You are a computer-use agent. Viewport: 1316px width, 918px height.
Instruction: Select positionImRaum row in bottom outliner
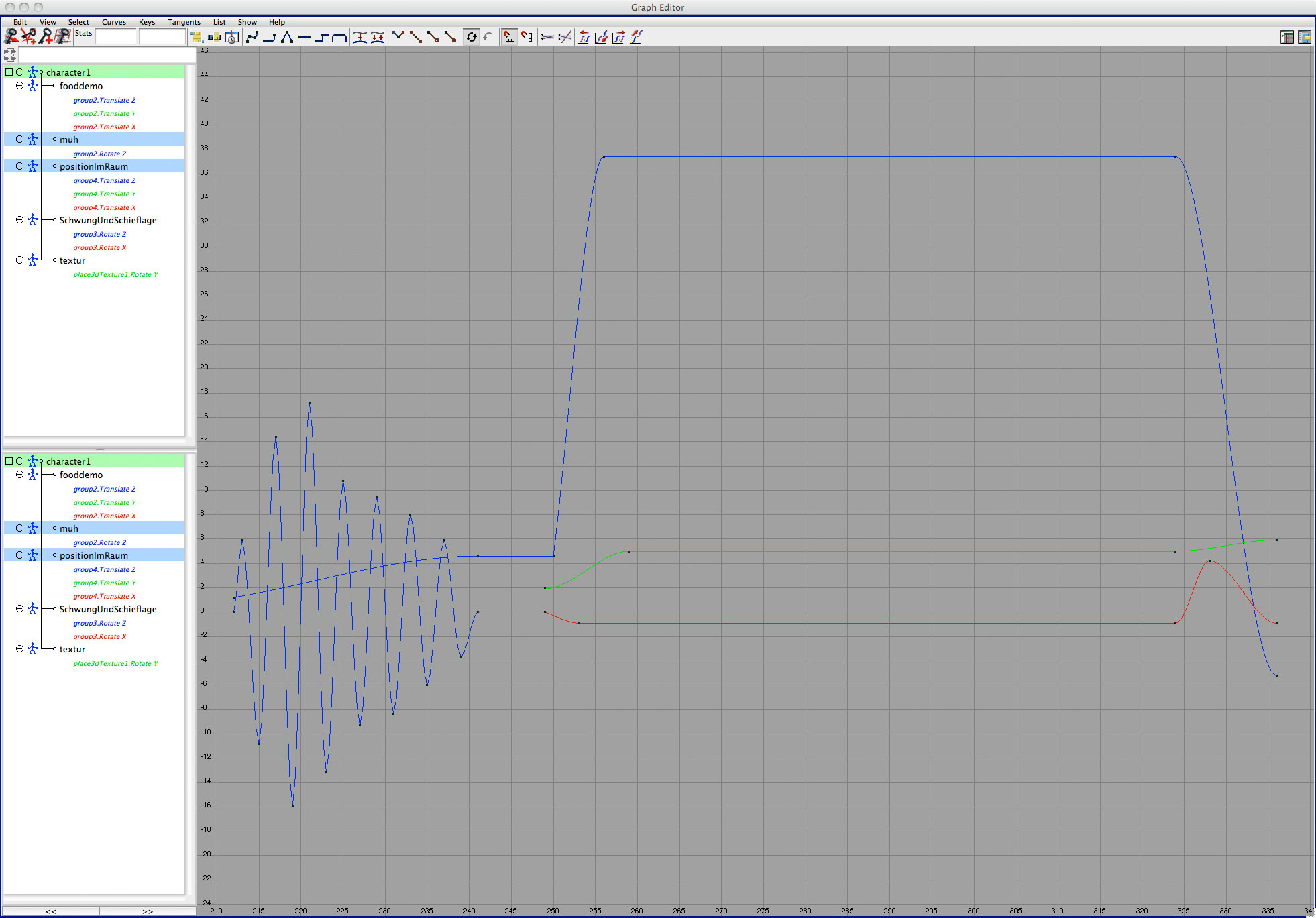(x=94, y=555)
